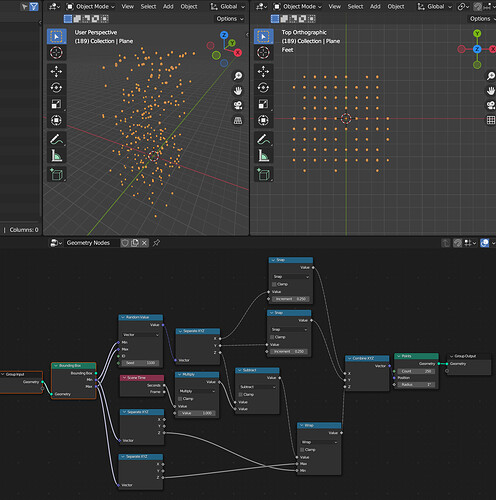This screenshot has height=500, width=496.
Task: Open the Select menu in the User Perspective viewport
Action: (x=148, y=6)
